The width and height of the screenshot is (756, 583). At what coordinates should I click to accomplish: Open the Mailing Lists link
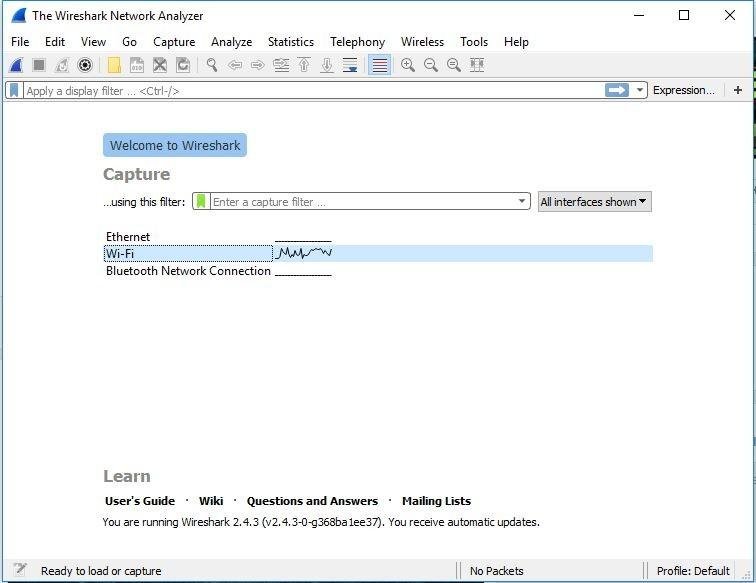436,501
